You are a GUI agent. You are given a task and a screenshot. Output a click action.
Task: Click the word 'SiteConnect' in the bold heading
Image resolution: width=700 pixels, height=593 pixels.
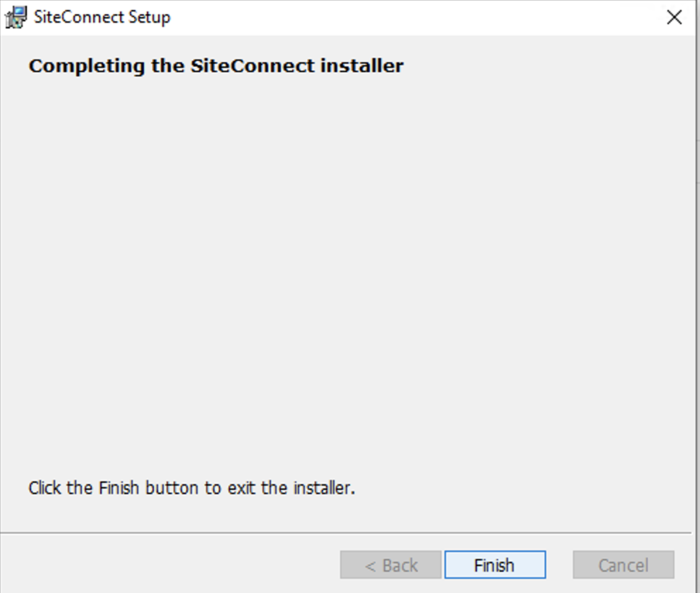[x=246, y=66]
